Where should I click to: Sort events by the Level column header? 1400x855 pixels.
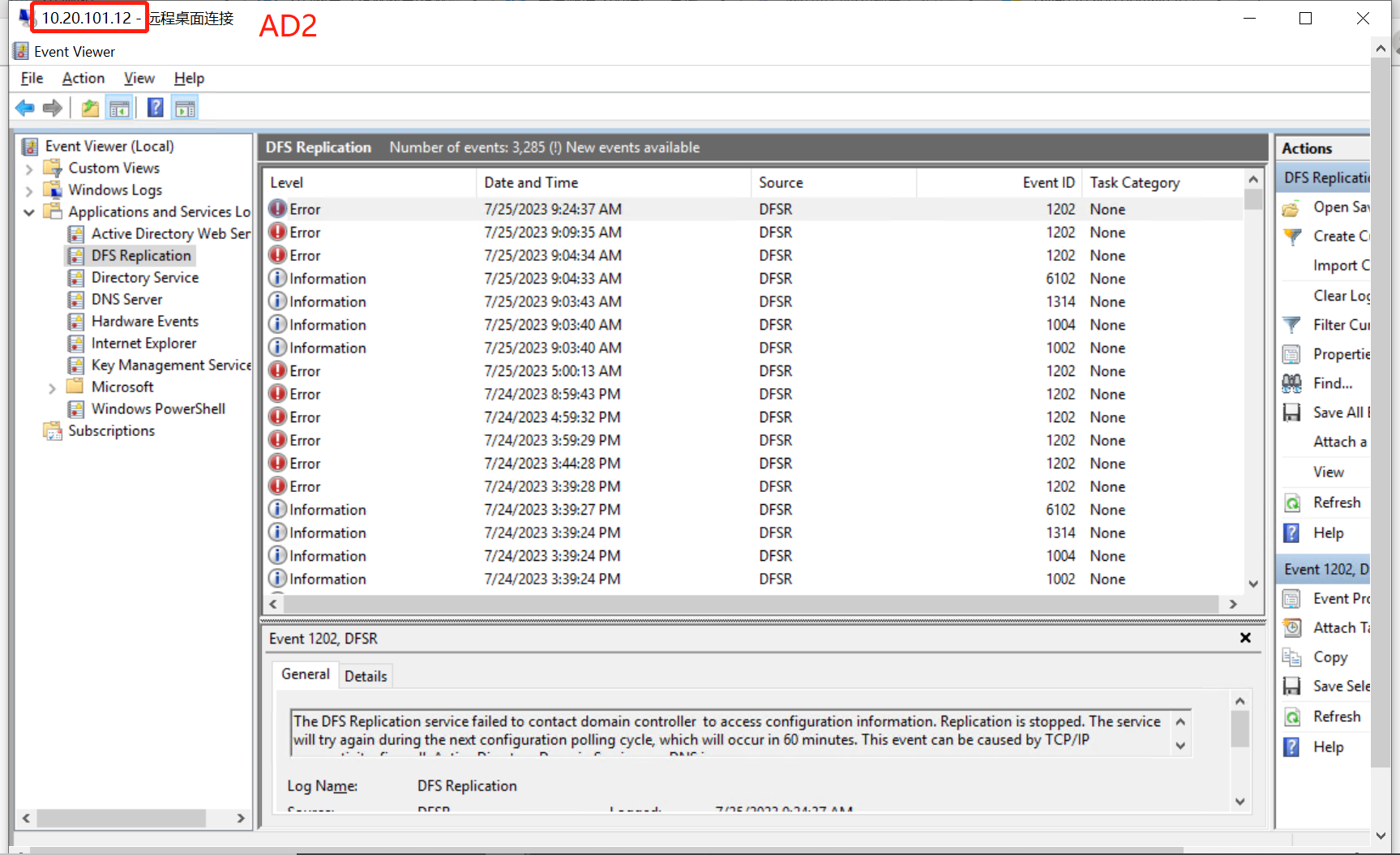370,183
